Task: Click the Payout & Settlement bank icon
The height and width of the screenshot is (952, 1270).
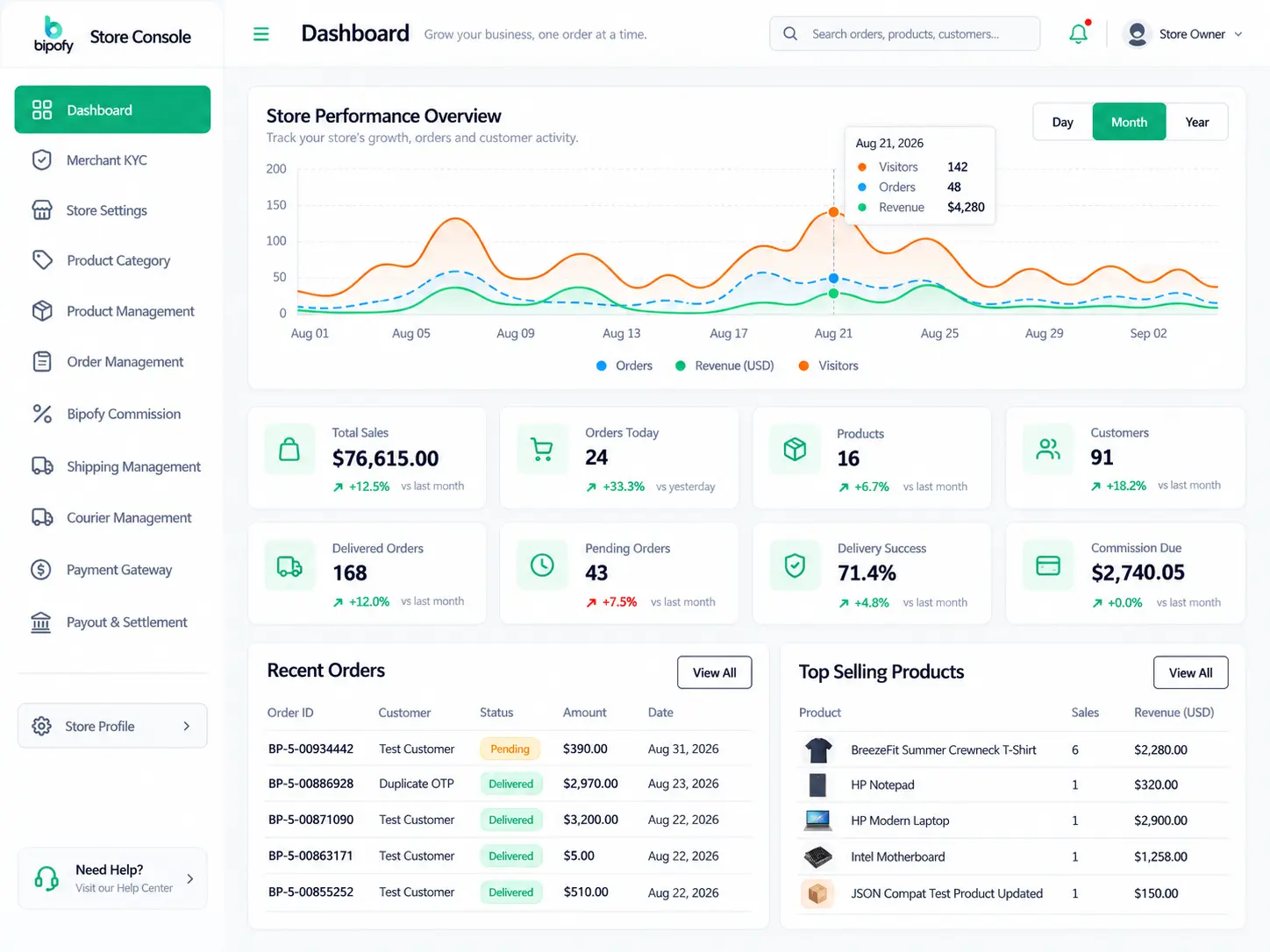Action: click(x=41, y=622)
